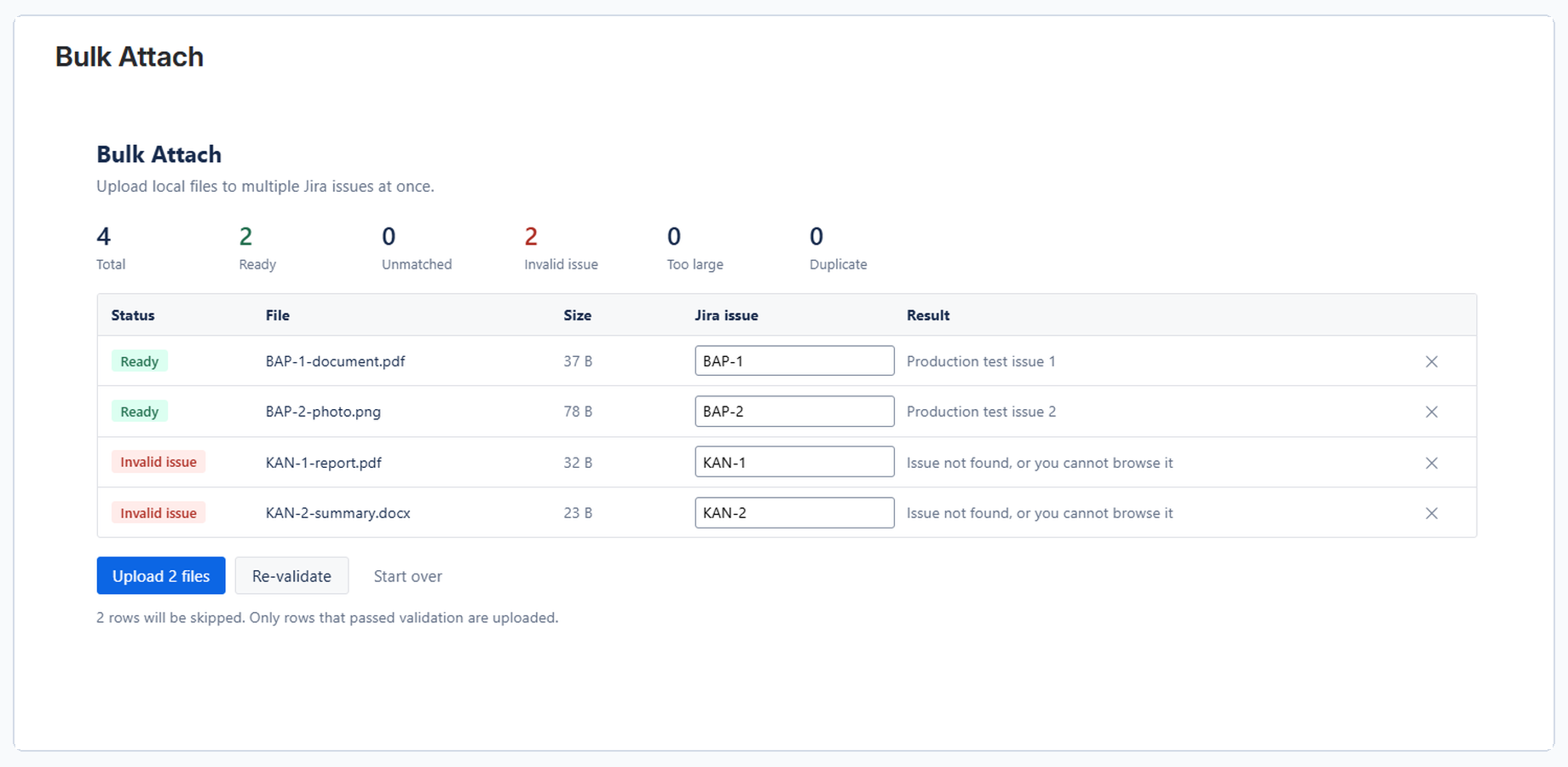Click the Upload 2 files button
The width and height of the screenshot is (1568, 767).
point(161,576)
